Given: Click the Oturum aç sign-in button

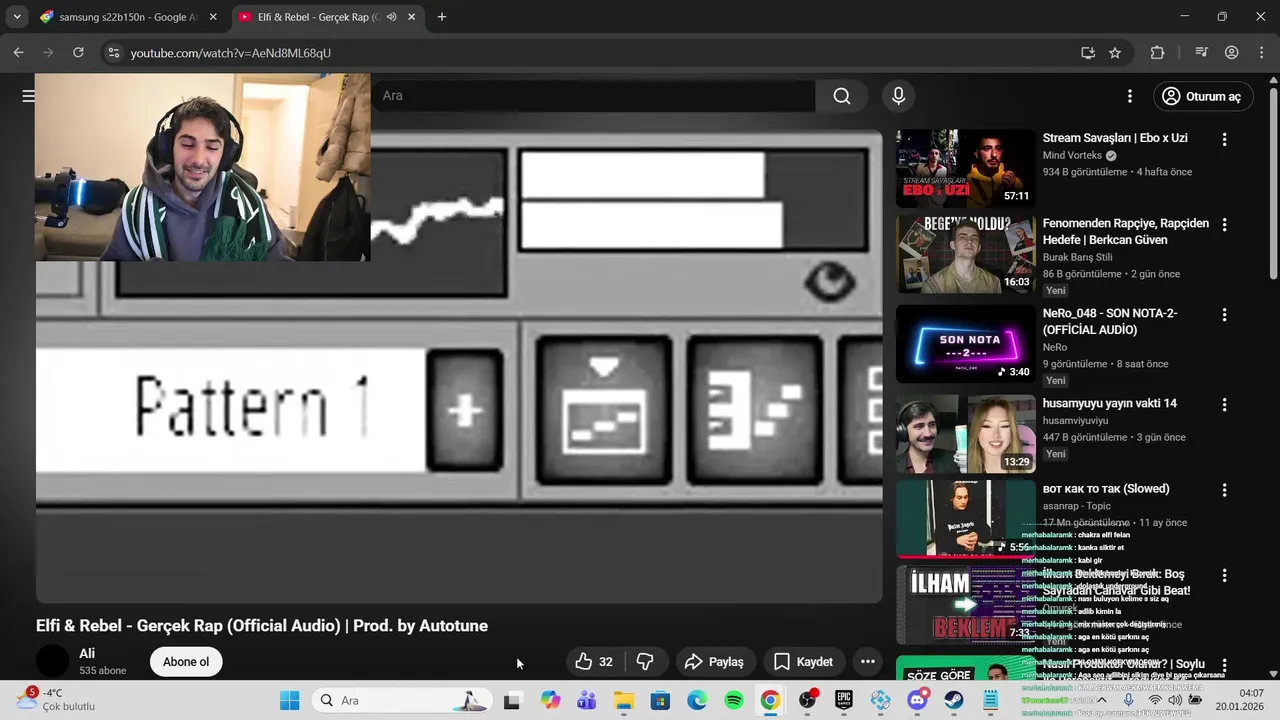Looking at the screenshot, I should (x=1202, y=96).
